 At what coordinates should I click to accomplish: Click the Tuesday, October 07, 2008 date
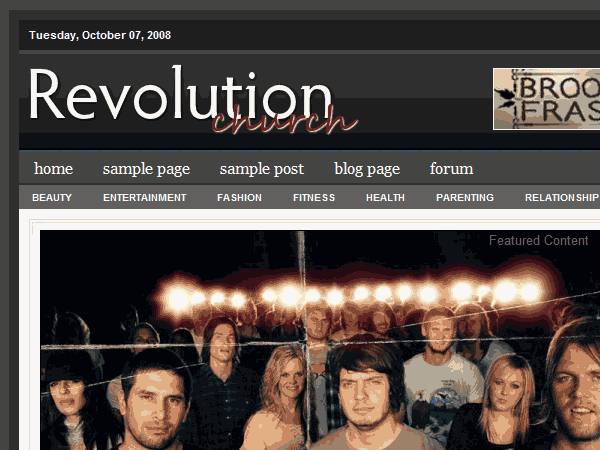click(100, 35)
